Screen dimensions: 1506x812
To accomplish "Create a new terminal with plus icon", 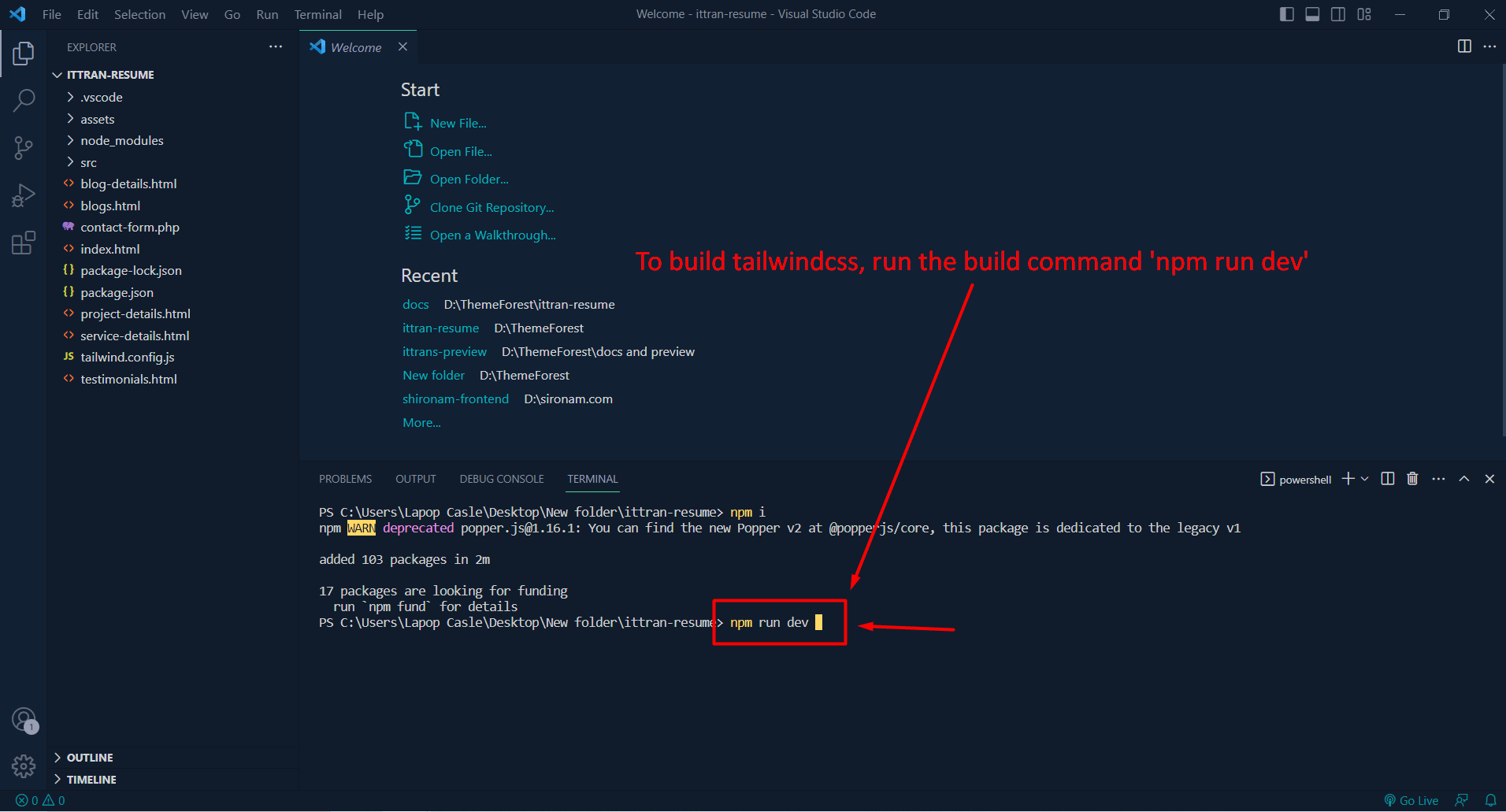I will pos(1348,479).
